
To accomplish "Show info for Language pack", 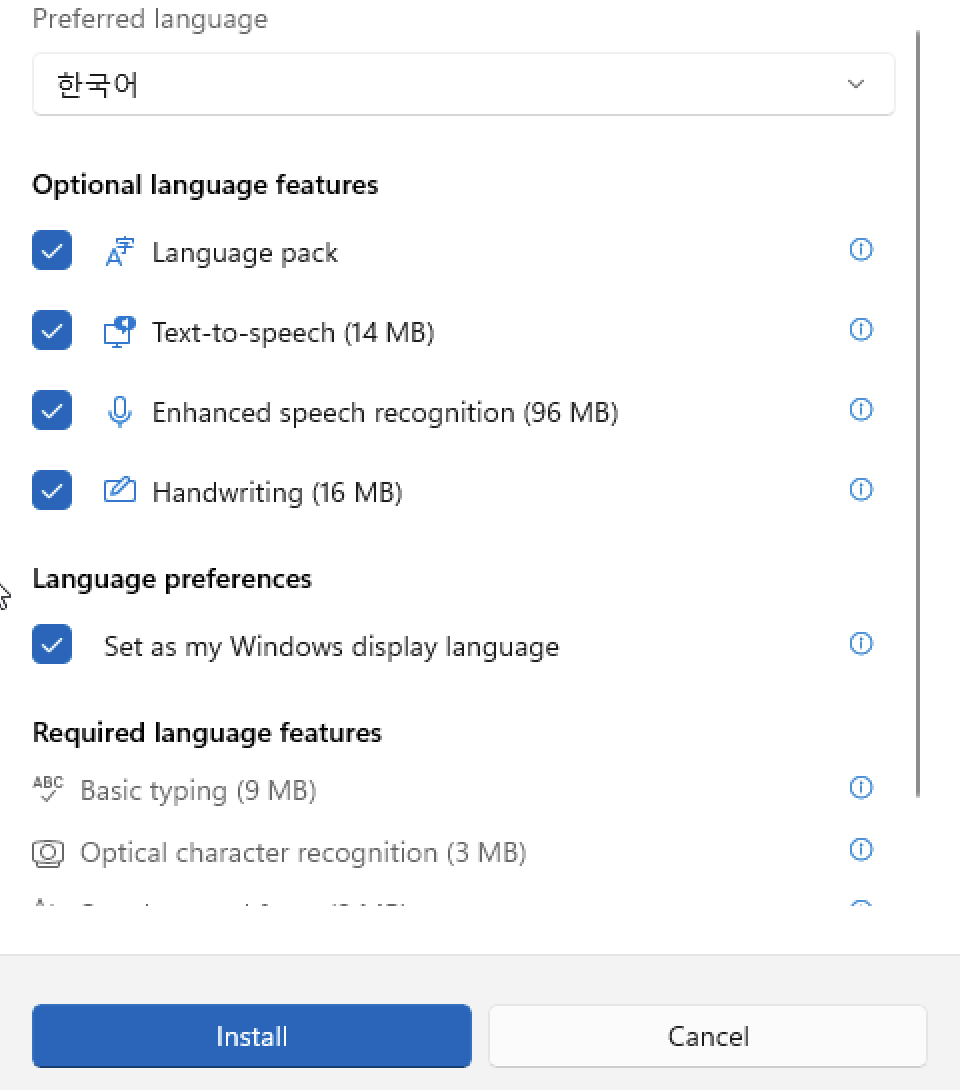I will (861, 250).
